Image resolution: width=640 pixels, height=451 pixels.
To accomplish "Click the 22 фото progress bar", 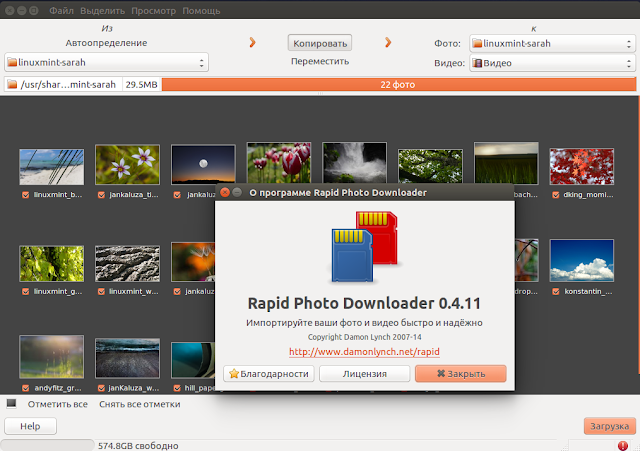I will tap(399, 84).
